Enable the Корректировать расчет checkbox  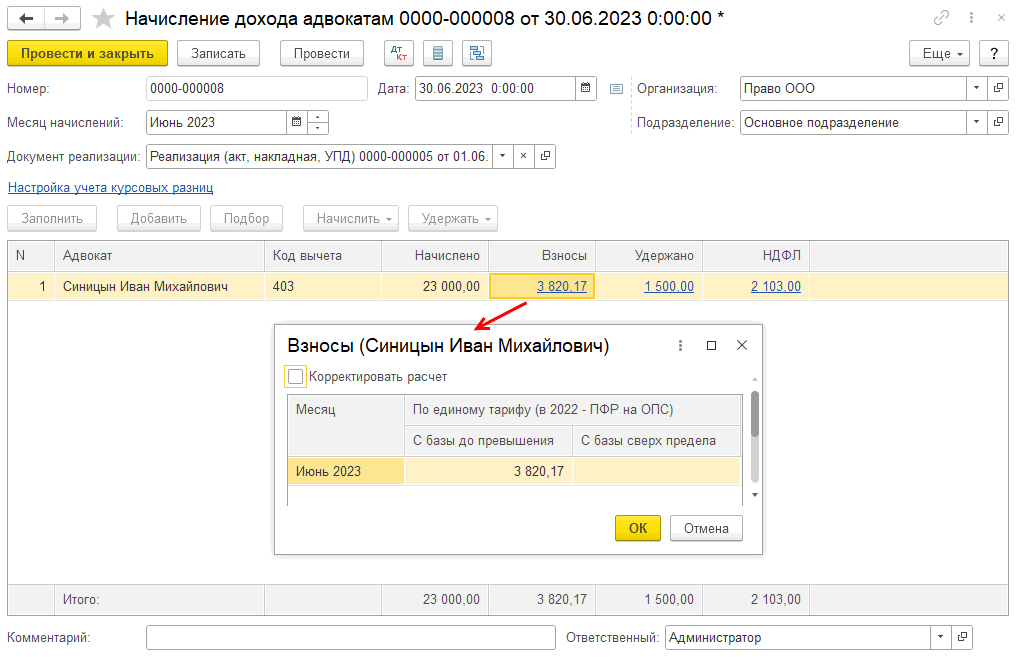pyautogui.click(x=295, y=377)
